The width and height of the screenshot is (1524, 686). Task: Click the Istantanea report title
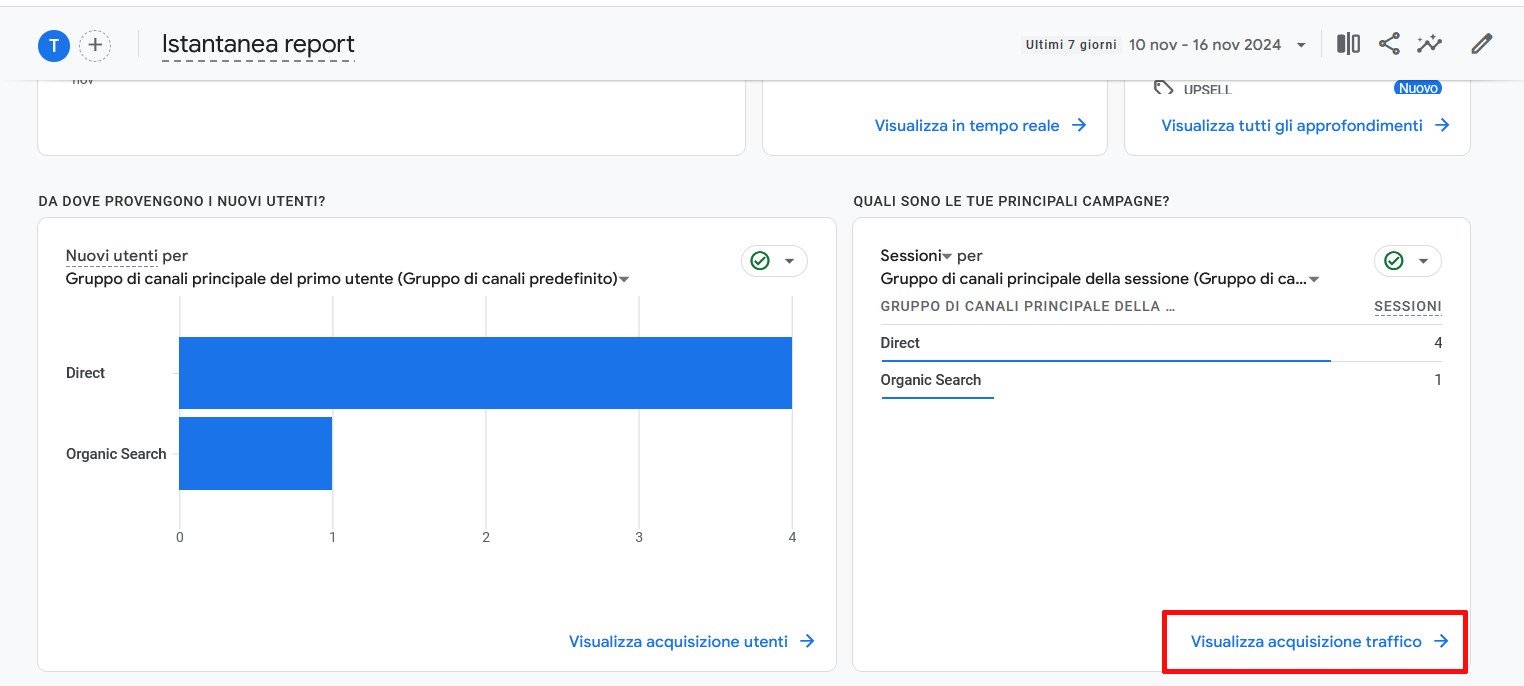[258, 44]
